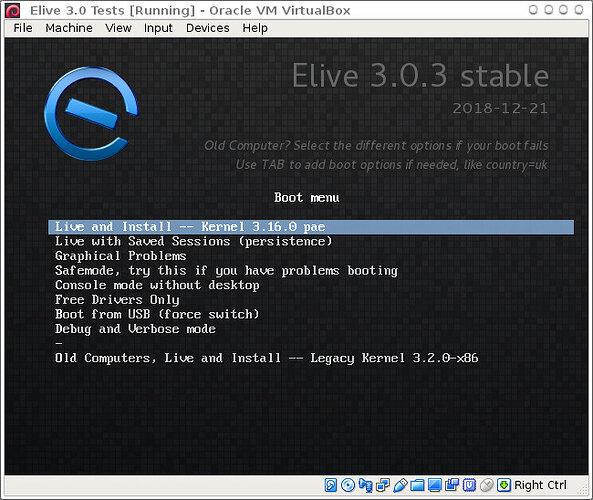Select the 'Free Drivers Only' boot entry
The image size is (593, 500).
(117, 300)
